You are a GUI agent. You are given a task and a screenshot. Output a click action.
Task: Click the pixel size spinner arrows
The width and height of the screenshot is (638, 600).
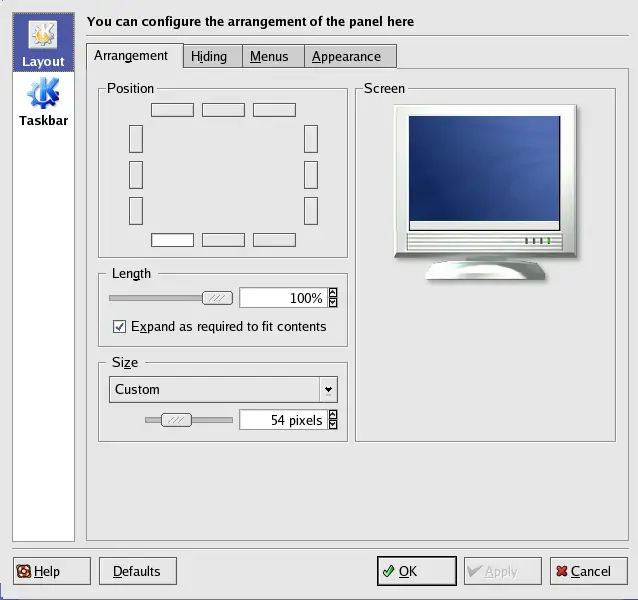333,420
